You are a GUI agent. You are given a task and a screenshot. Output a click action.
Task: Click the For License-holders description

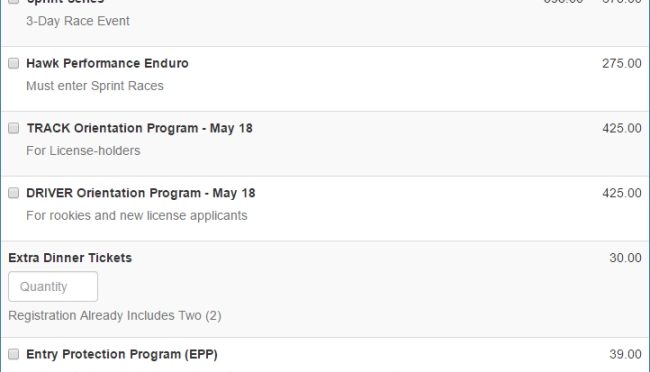coord(83,151)
